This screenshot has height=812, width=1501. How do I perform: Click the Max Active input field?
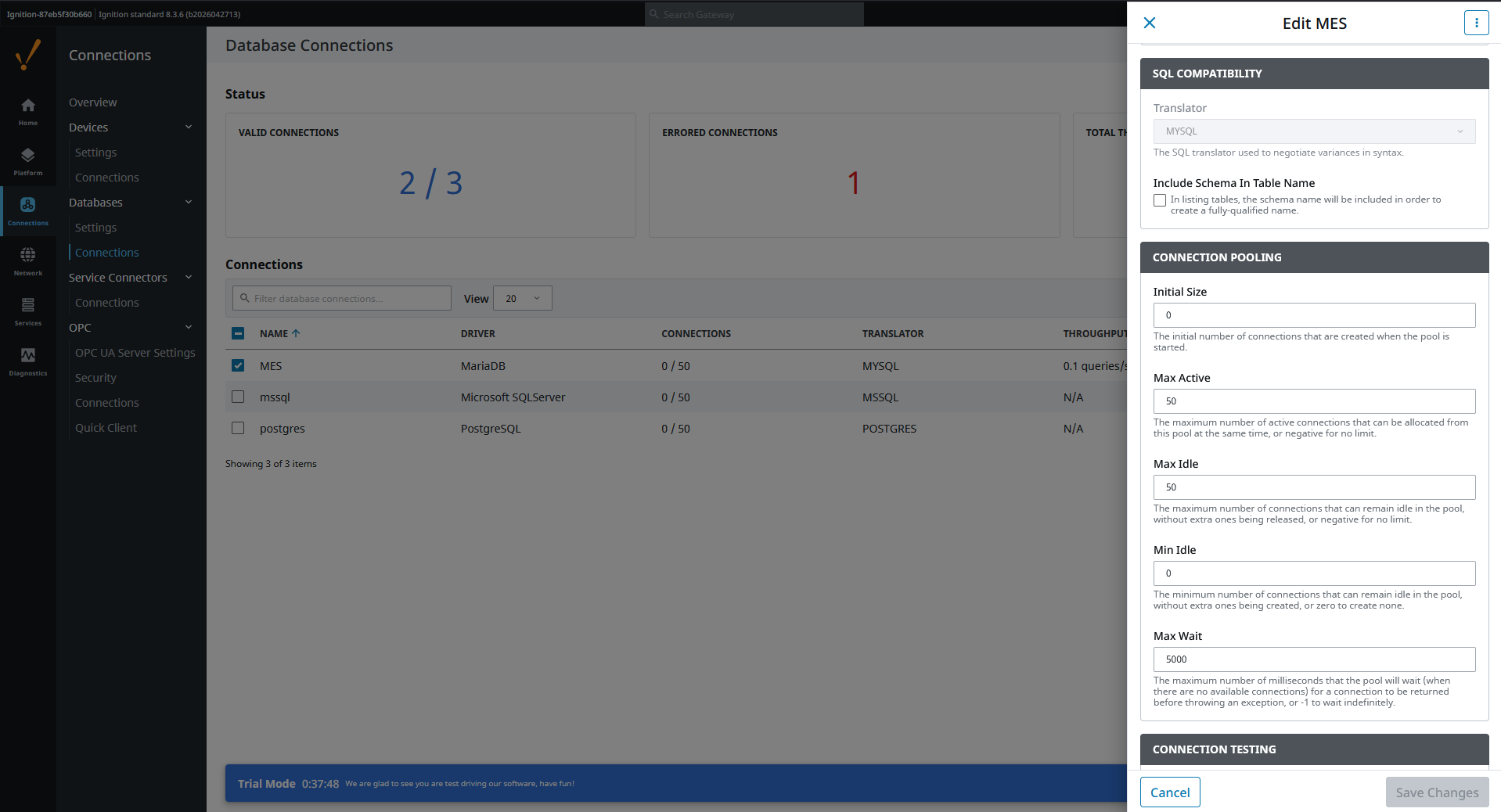point(1314,401)
